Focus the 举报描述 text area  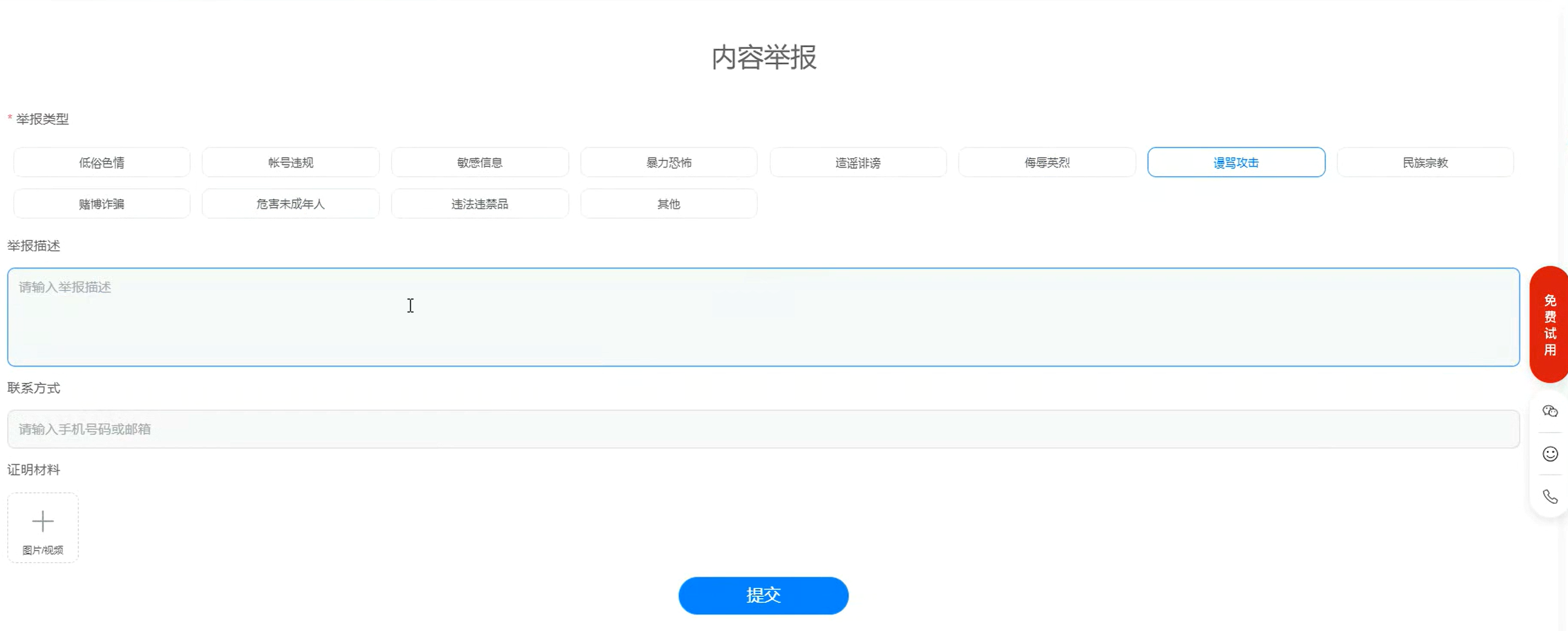763,317
